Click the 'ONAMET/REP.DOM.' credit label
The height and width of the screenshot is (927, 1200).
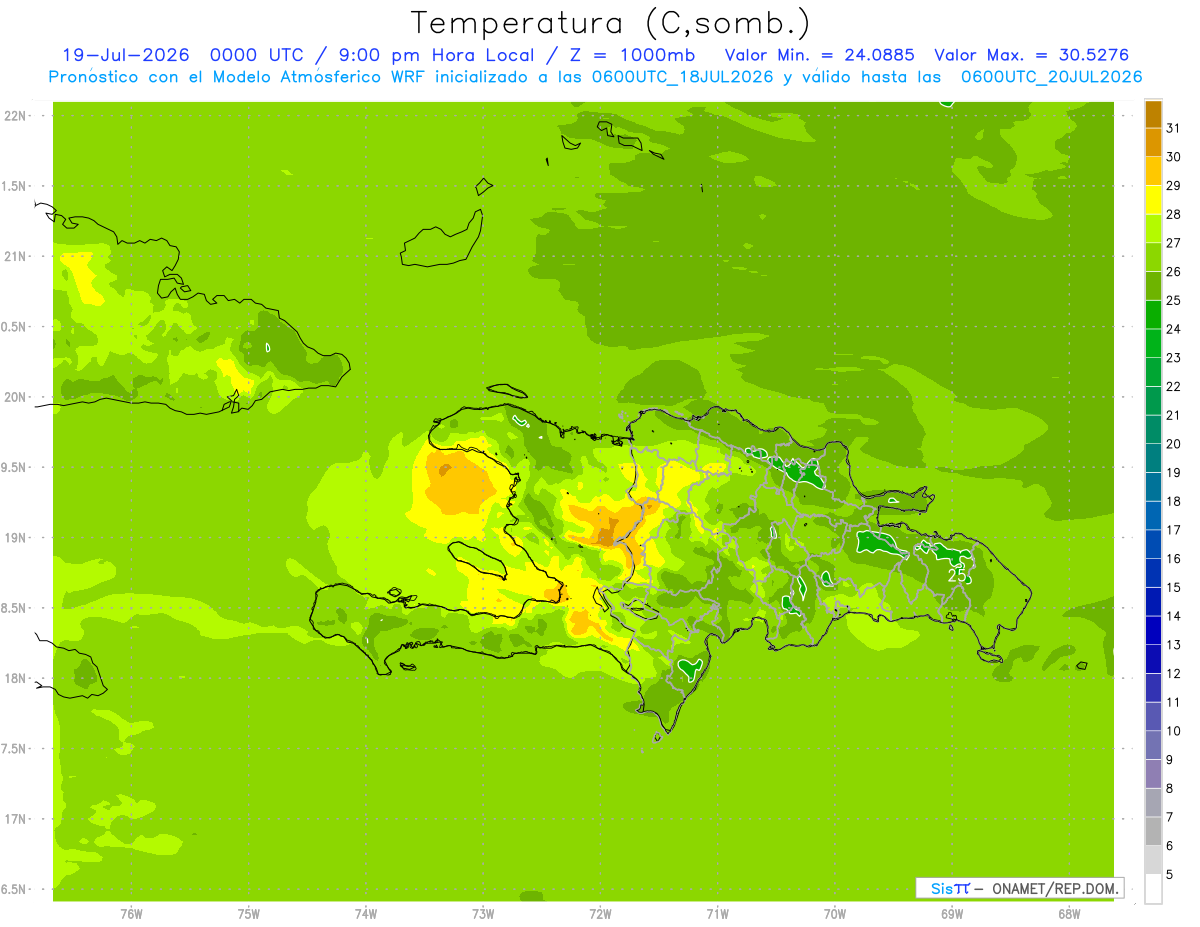pyautogui.click(x=1056, y=888)
